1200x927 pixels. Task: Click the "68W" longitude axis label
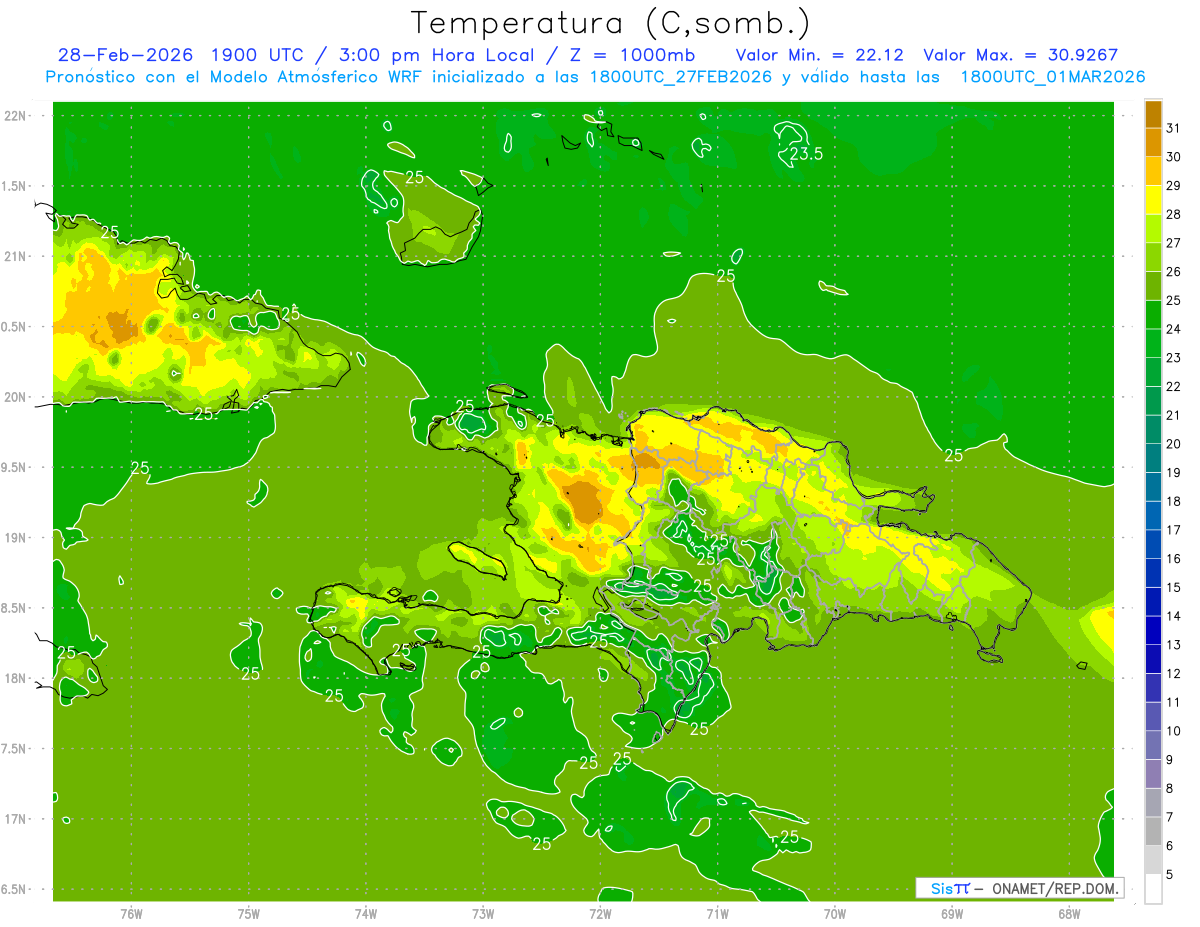click(x=1069, y=914)
